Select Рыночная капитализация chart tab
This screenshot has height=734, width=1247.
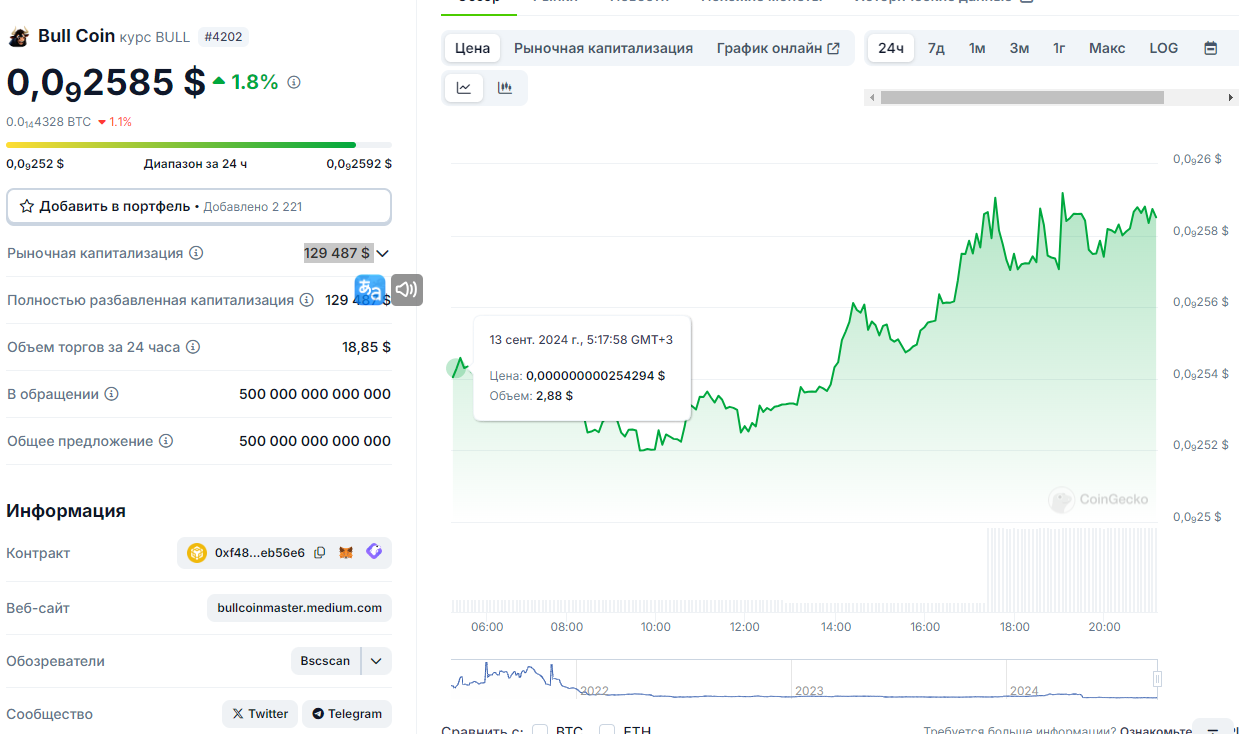coord(603,48)
